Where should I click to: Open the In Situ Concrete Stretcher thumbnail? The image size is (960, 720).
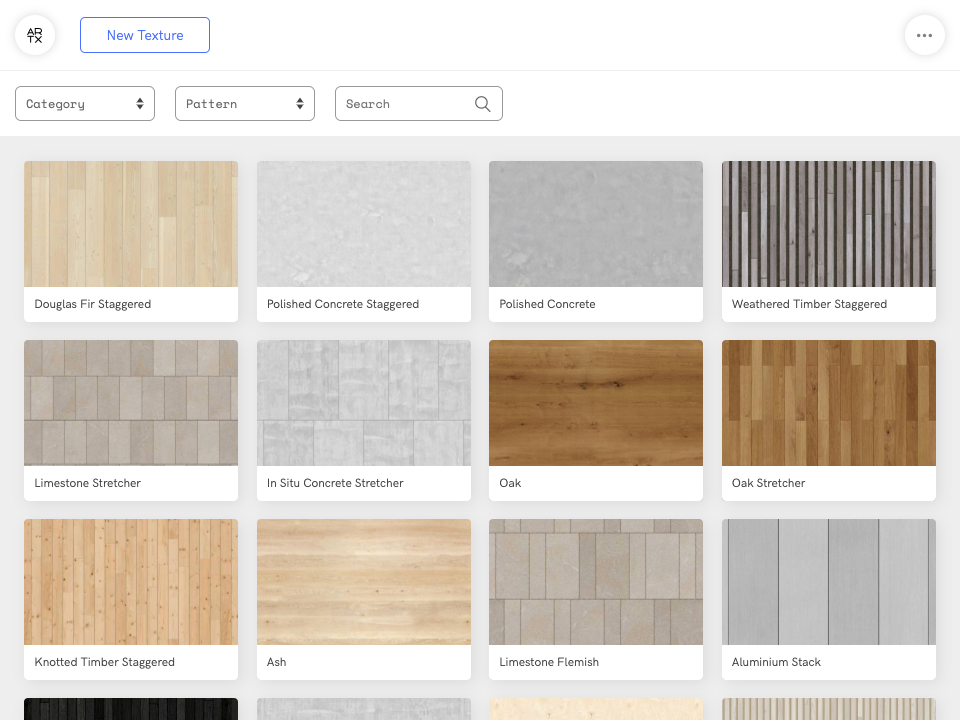[x=364, y=403]
